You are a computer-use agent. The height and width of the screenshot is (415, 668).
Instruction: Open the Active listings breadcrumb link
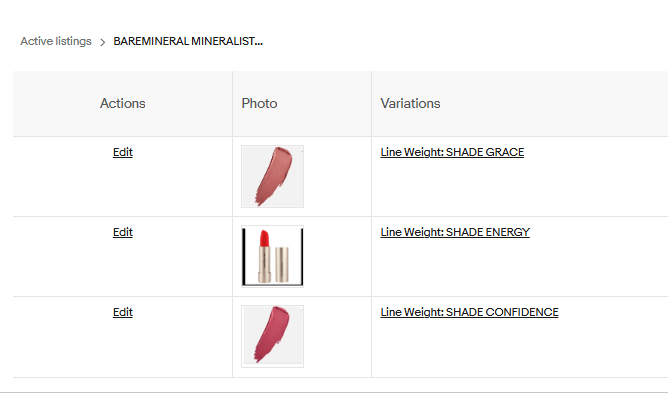(x=56, y=42)
